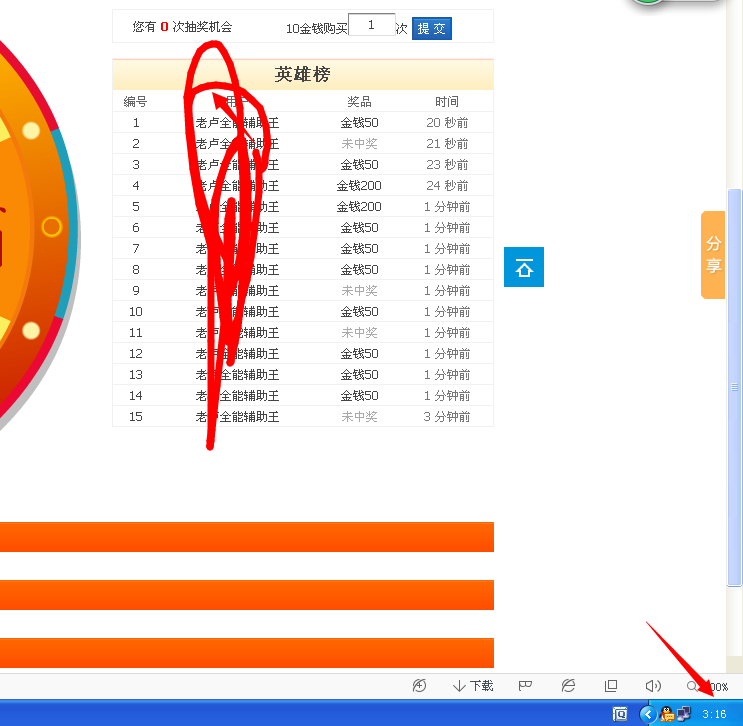Click the flag icon in status bar
Viewport: 743px width, 726px height.
click(525, 686)
